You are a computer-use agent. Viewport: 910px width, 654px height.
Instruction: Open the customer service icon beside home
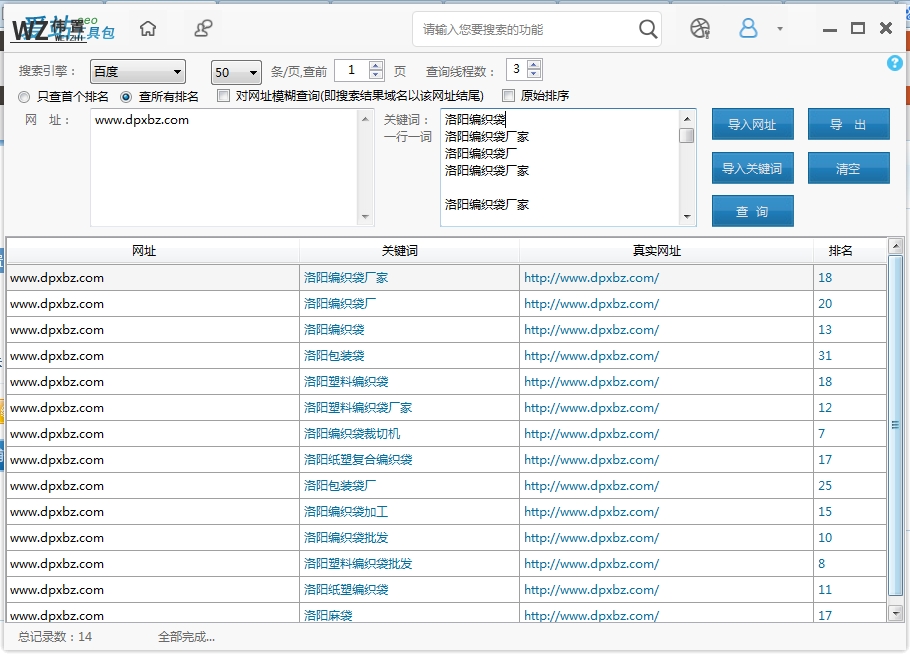tap(203, 29)
